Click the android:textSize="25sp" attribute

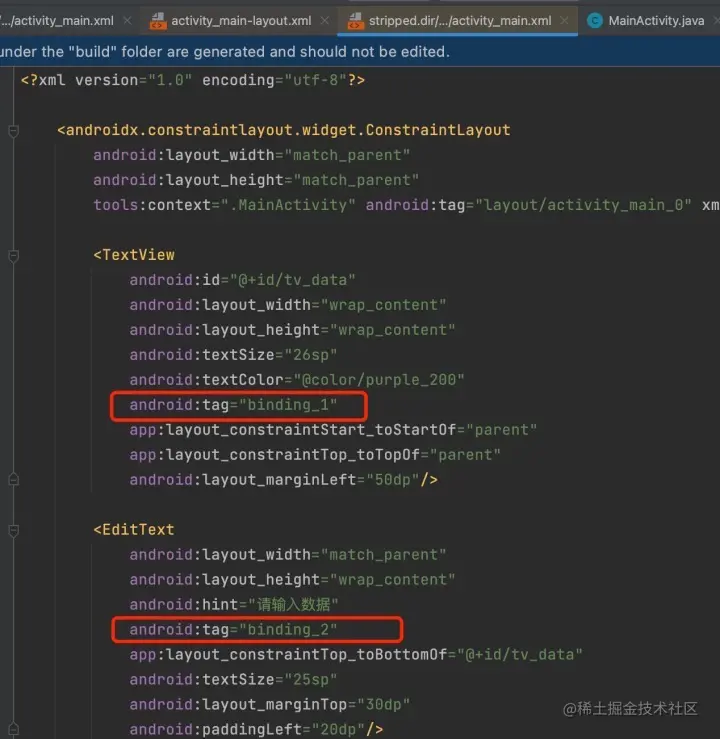pyautogui.click(x=234, y=680)
